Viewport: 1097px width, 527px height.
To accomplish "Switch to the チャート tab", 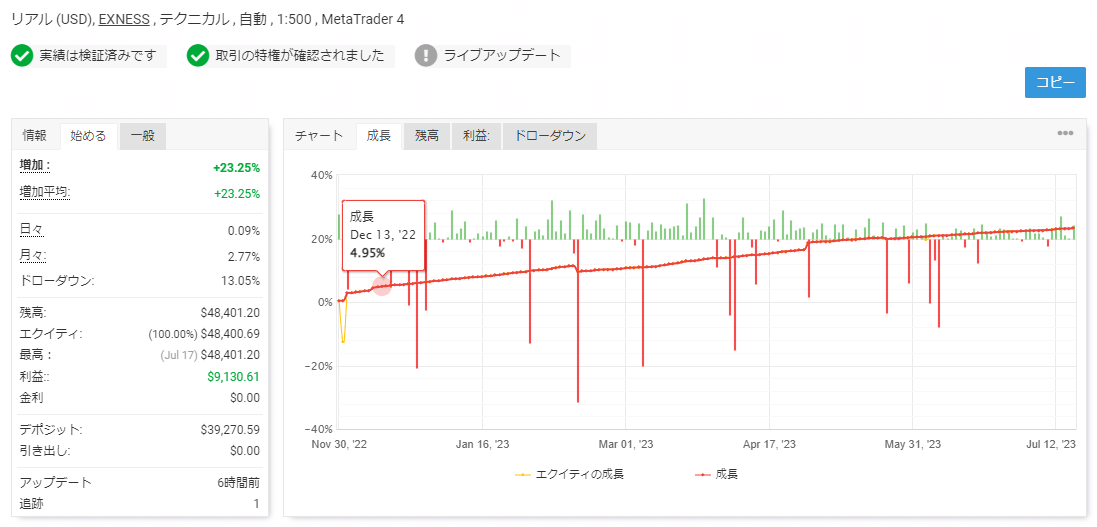I will (319, 136).
